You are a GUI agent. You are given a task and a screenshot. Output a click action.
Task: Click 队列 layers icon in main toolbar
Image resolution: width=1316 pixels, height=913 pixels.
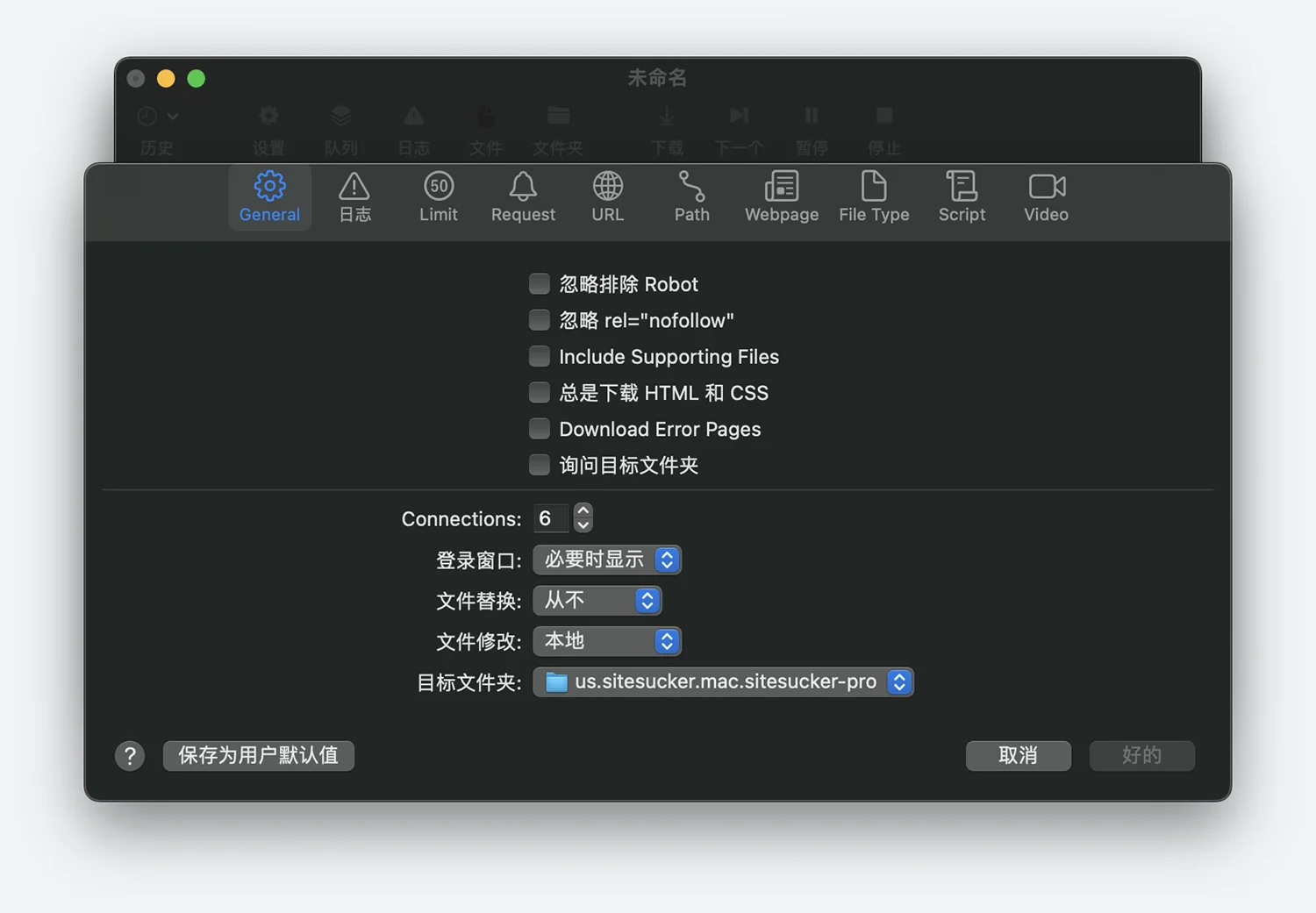click(341, 116)
